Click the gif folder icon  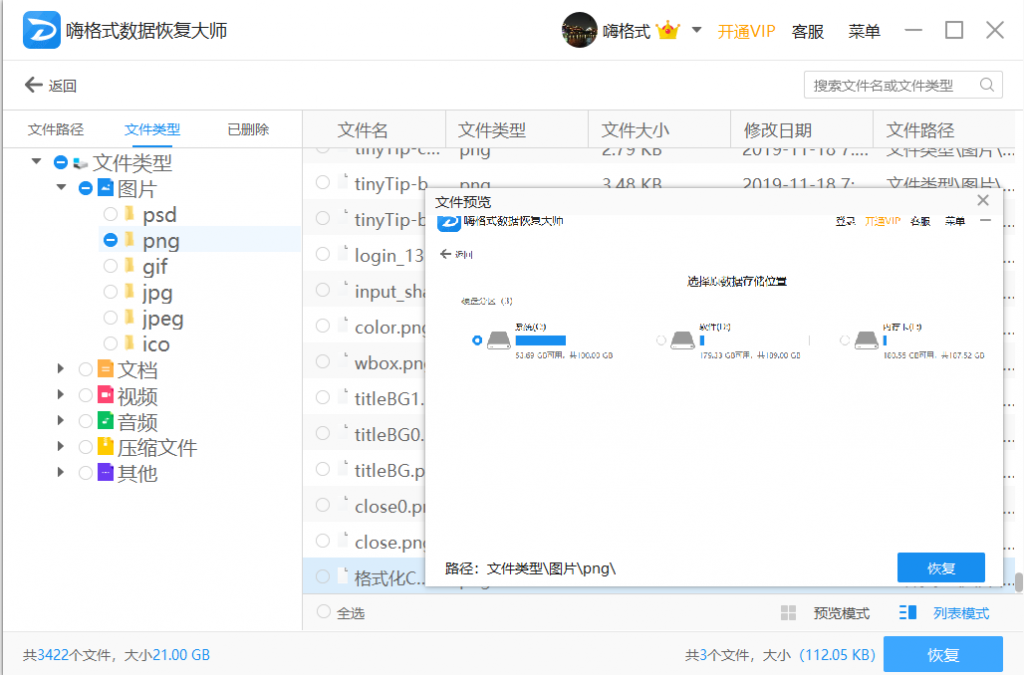[x=129, y=266]
